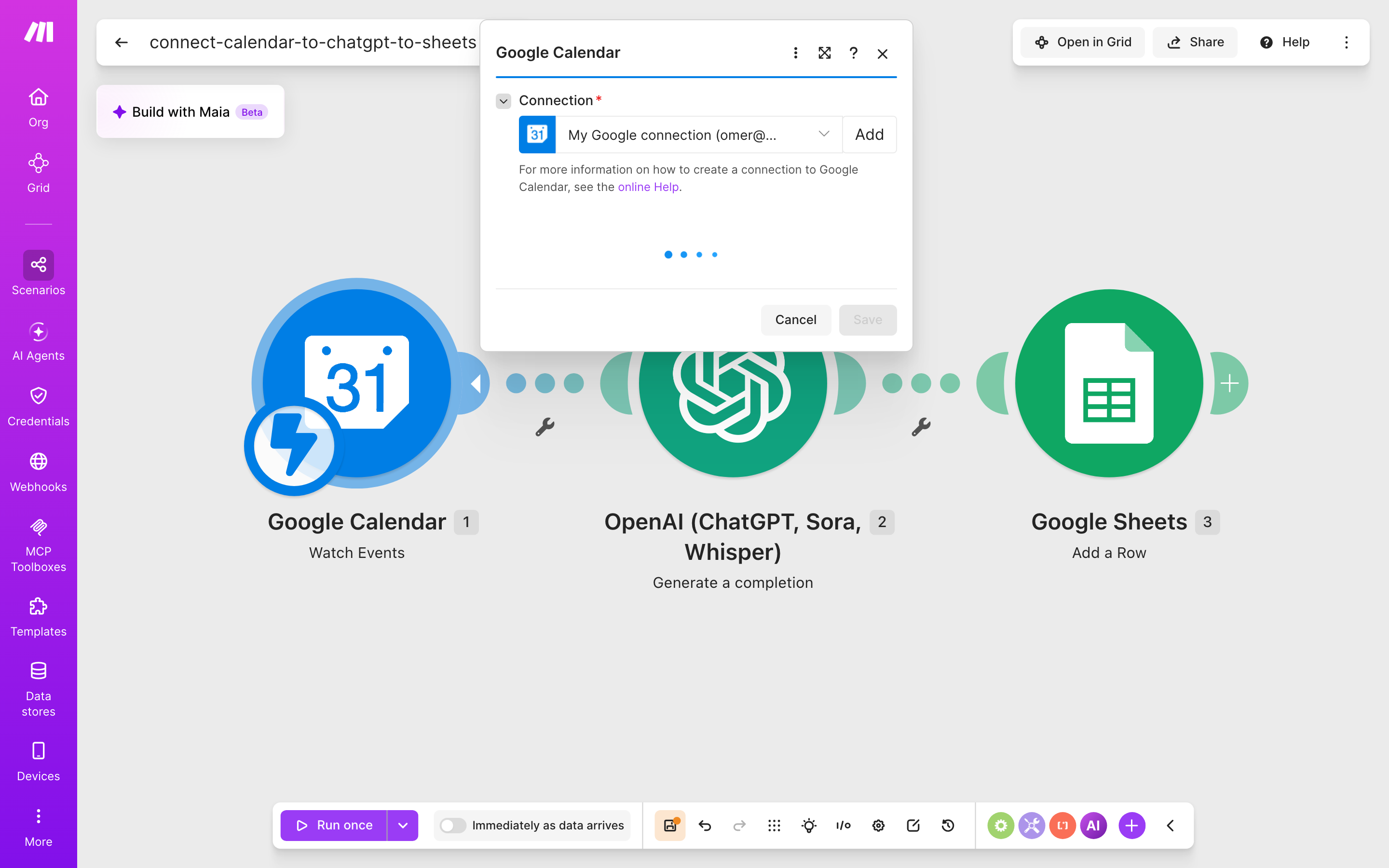
Task: Open help for Google Calendar dialog
Action: point(854,54)
